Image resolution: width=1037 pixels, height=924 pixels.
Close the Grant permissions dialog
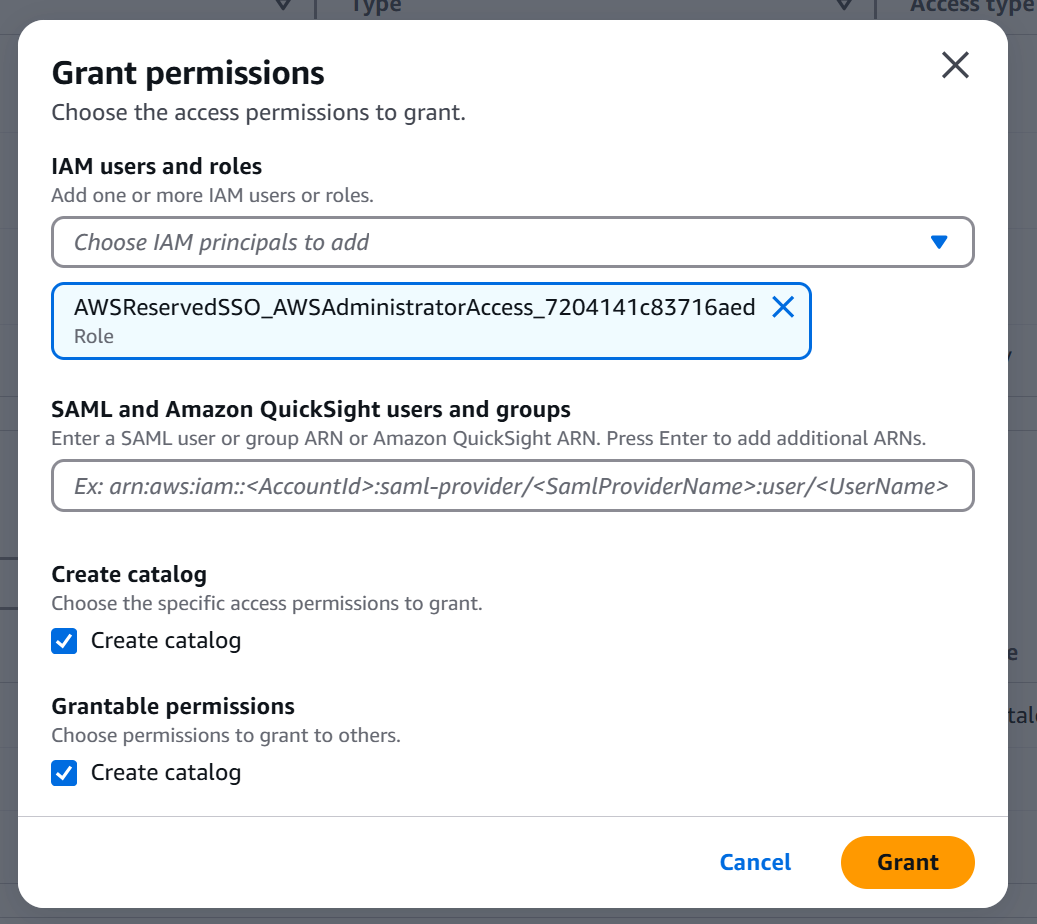pos(955,66)
